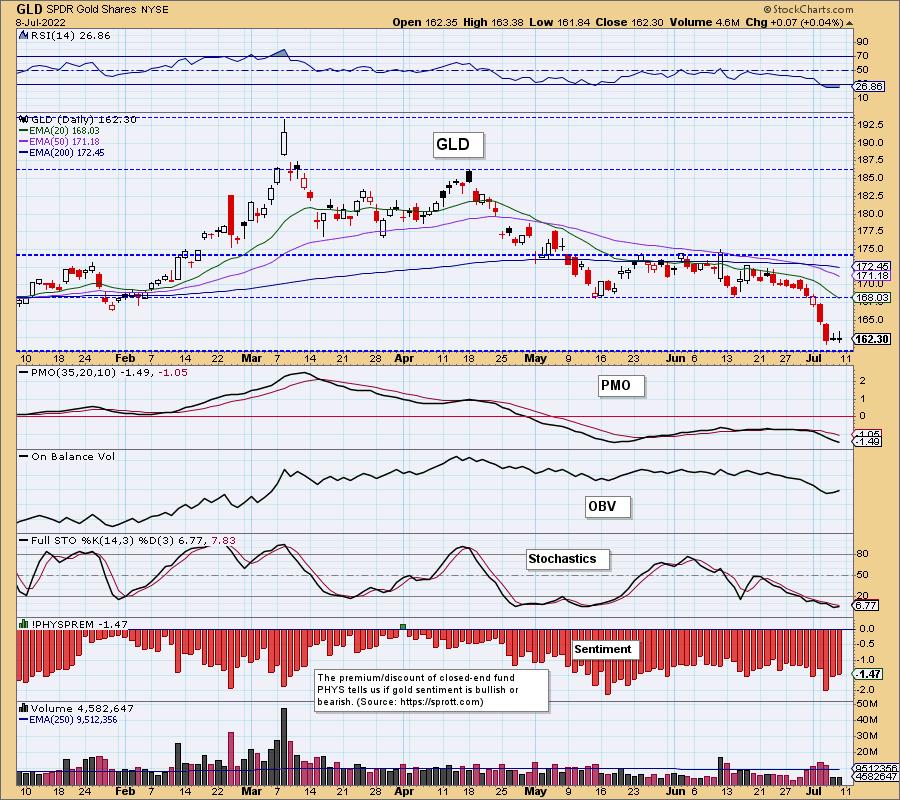This screenshot has width=900, height=800.
Task: Click the Chg +0.07 (+0.04%) value
Action: tap(794, 22)
